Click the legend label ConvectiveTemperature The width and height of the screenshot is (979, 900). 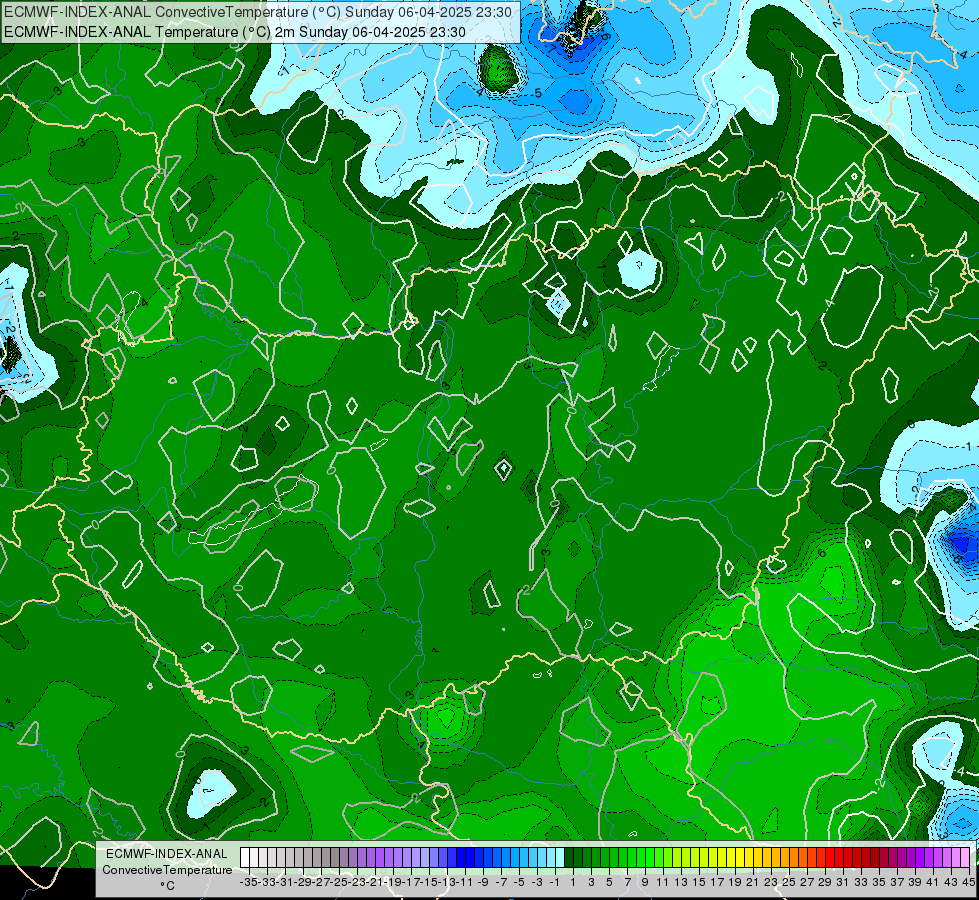(x=167, y=869)
